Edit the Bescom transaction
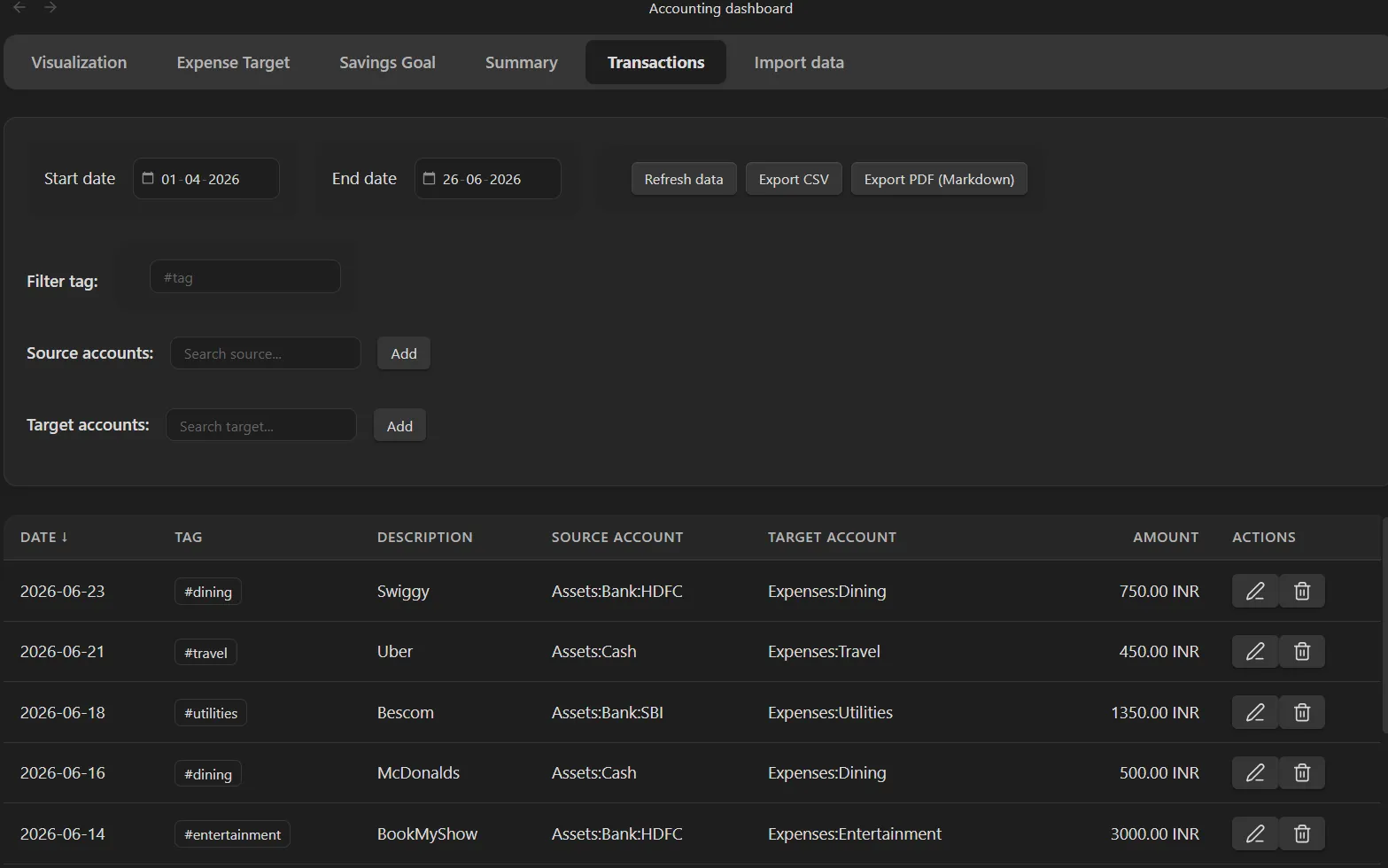1388x868 pixels. tap(1255, 712)
